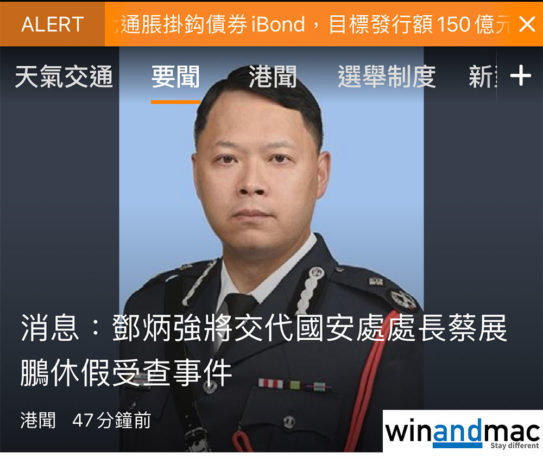This screenshot has width=543, height=458.
Task: Select the partially visible 新 tab
Action: tap(483, 77)
